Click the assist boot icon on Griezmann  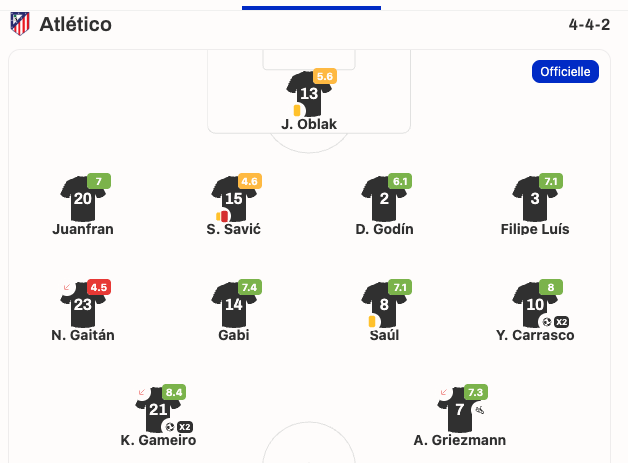click(x=480, y=410)
